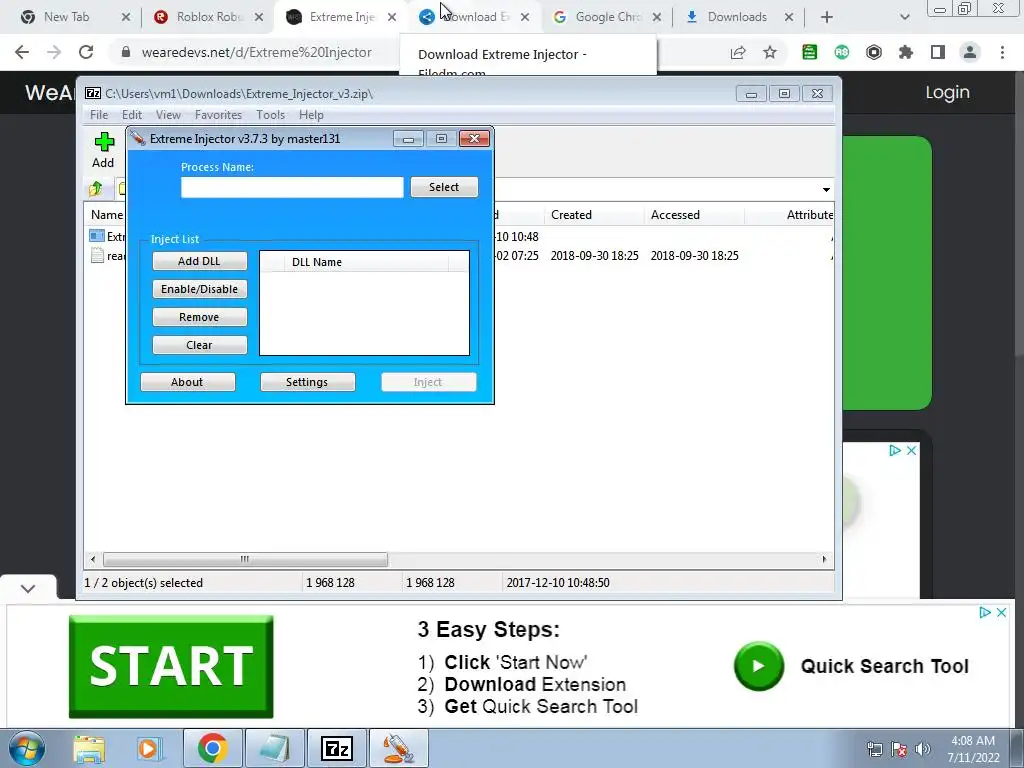Viewport: 1024px width, 768px height.
Task: Open the About dialog
Action: click(187, 382)
